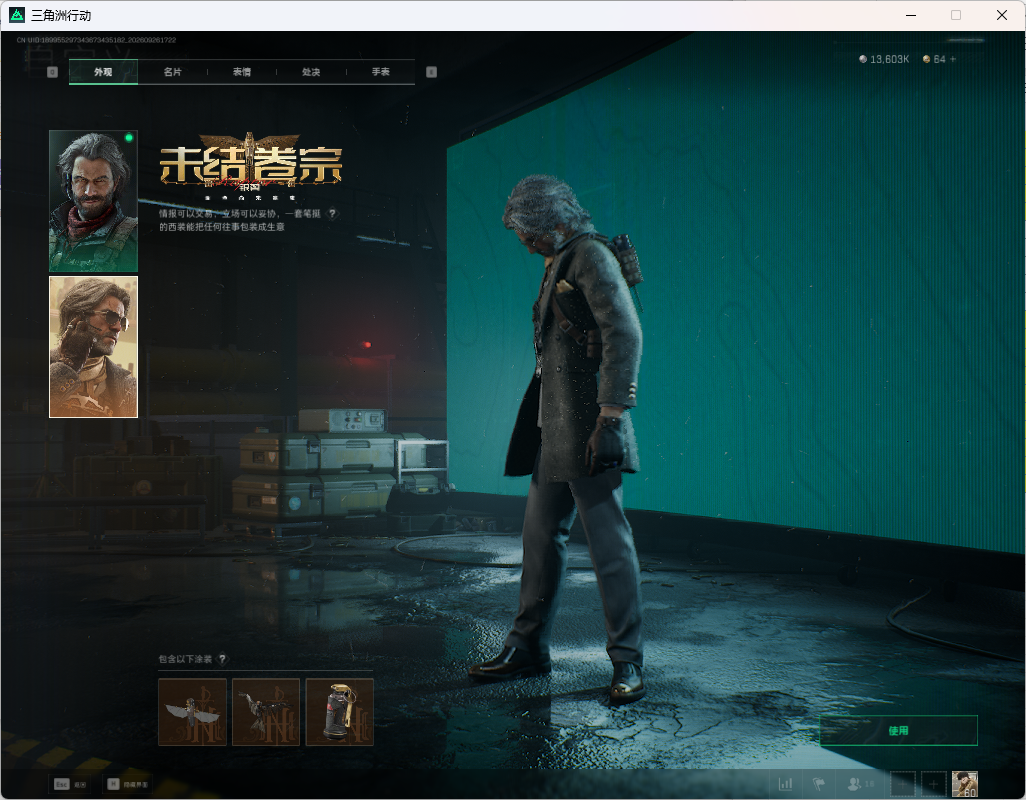This screenshot has height=800, width=1026.
Task: Select the sunglasses operator skin portrait
Action: [x=94, y=347]
